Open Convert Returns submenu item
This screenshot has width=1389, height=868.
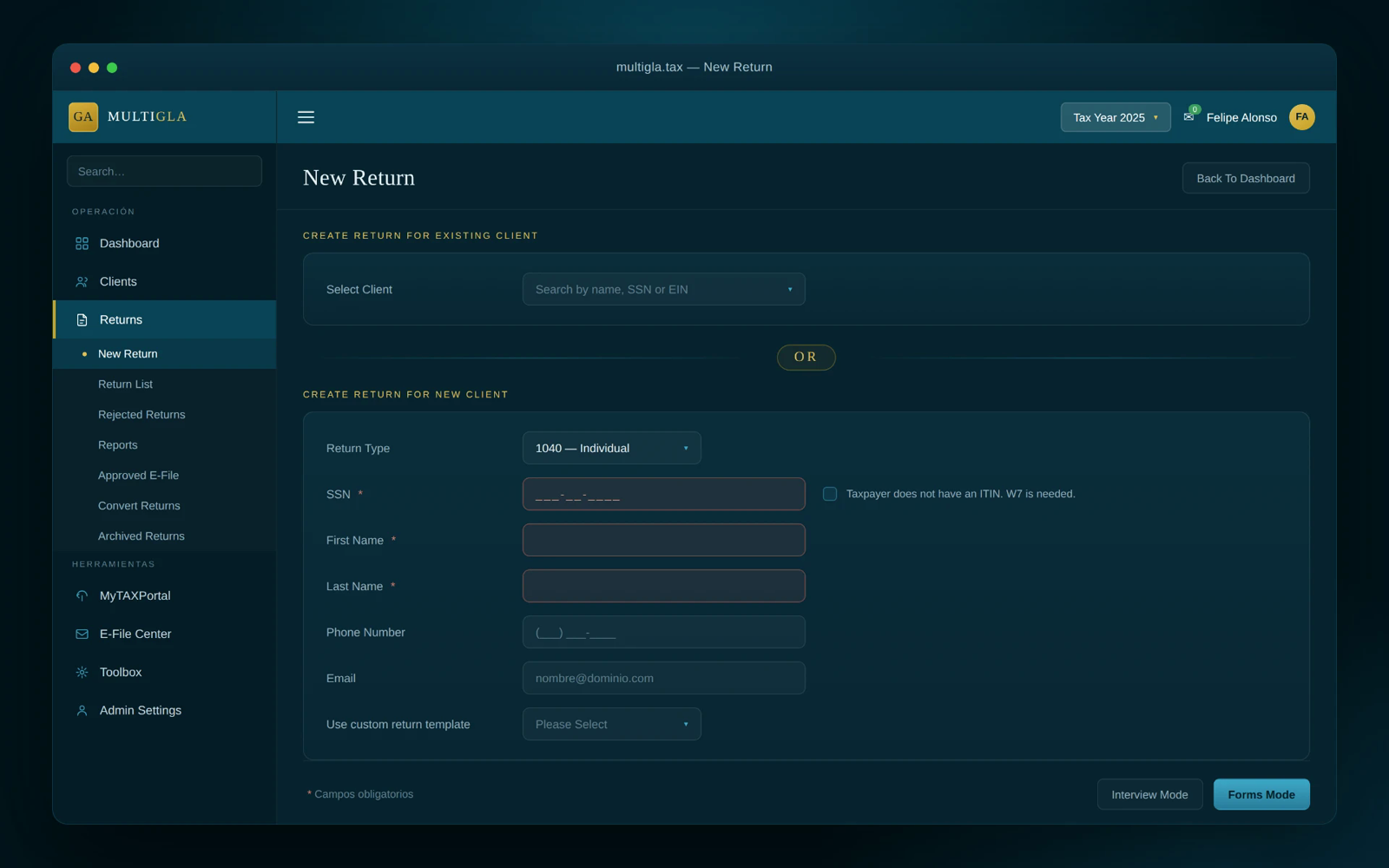coord(165,506)
